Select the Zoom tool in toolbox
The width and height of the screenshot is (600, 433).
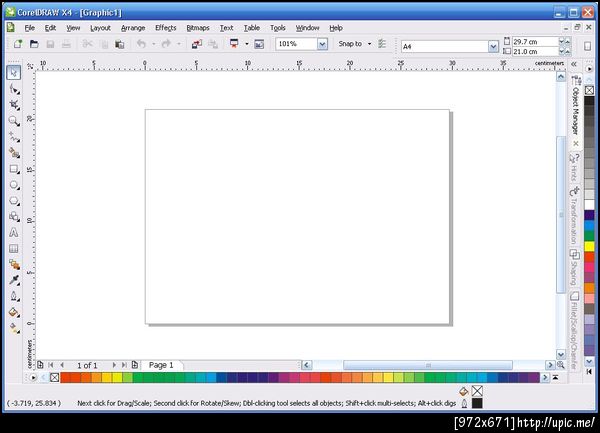14,121
